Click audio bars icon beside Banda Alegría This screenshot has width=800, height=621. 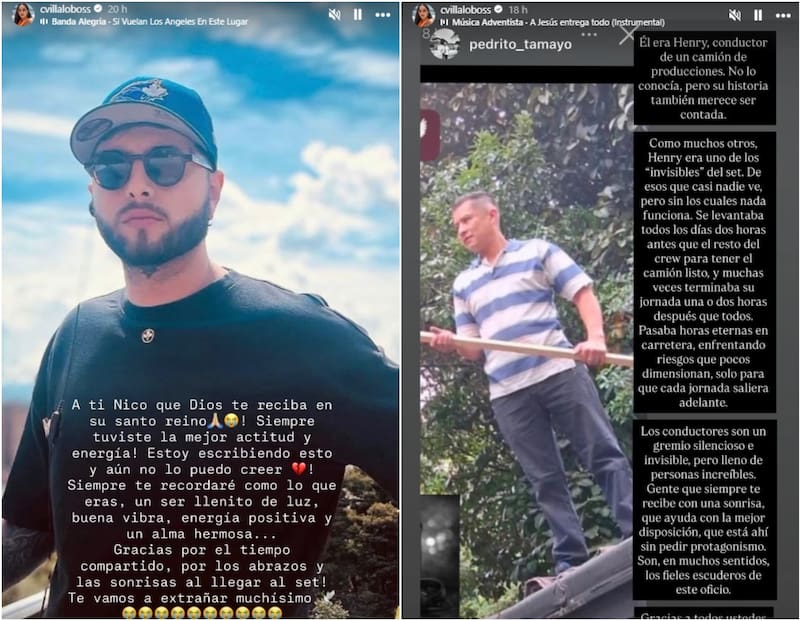click(x=44, y=21)
